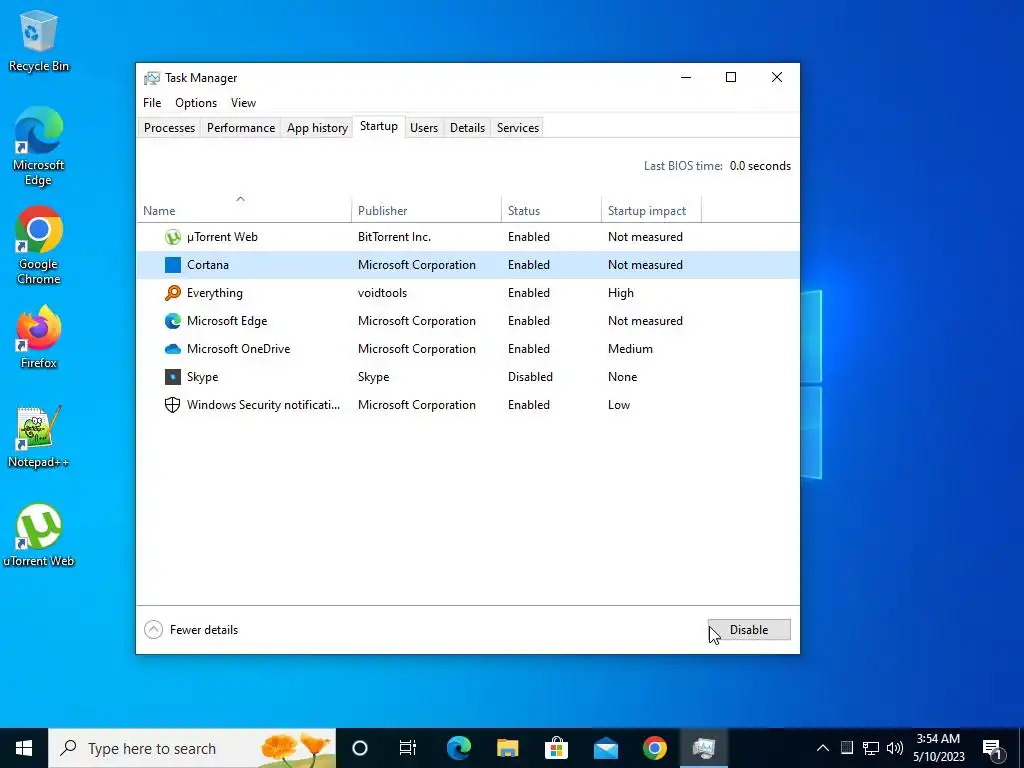
Task: Click the Microsoft Edge icon in startup list
Action: [172, 321]
